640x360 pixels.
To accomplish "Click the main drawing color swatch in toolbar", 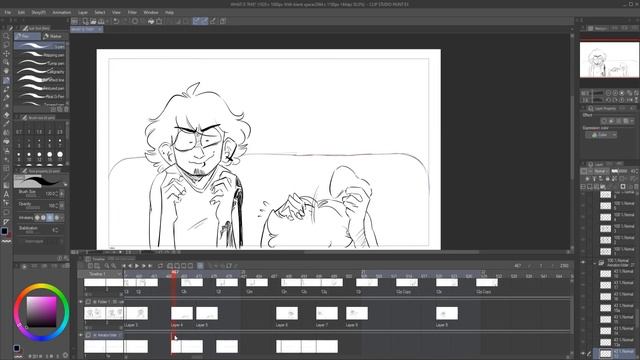I will coord(4,231).
